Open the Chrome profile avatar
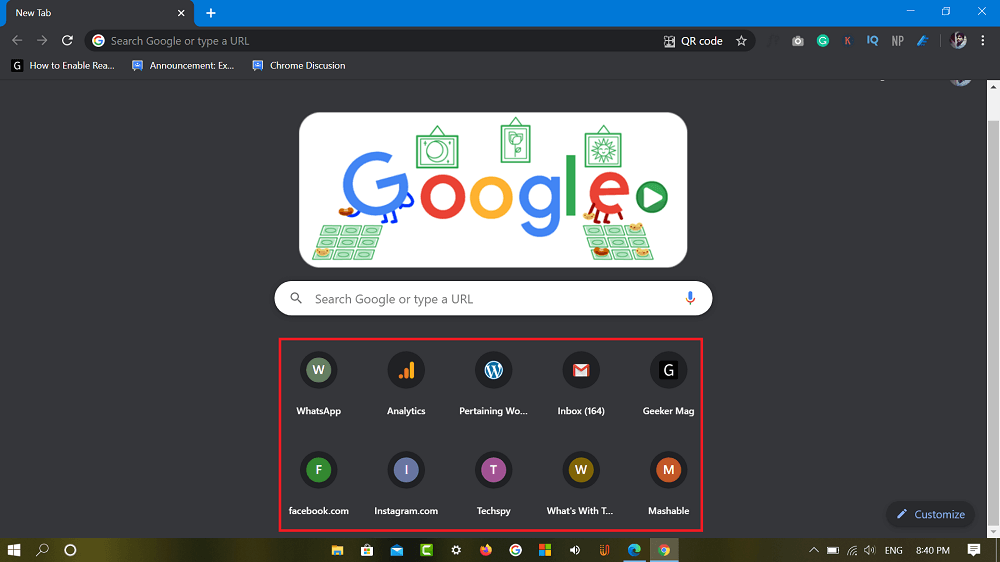 click(x=958, y=41)
